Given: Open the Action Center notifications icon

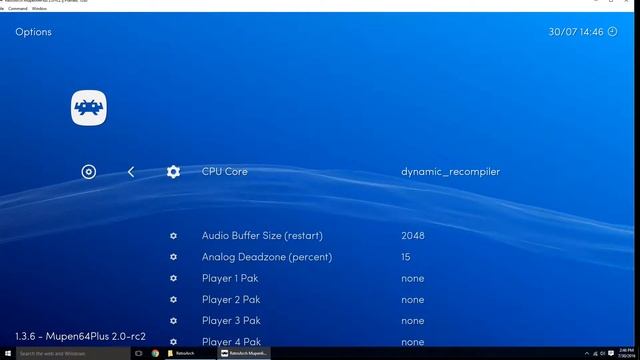Looking at the screenshot, I should point(611,353).
